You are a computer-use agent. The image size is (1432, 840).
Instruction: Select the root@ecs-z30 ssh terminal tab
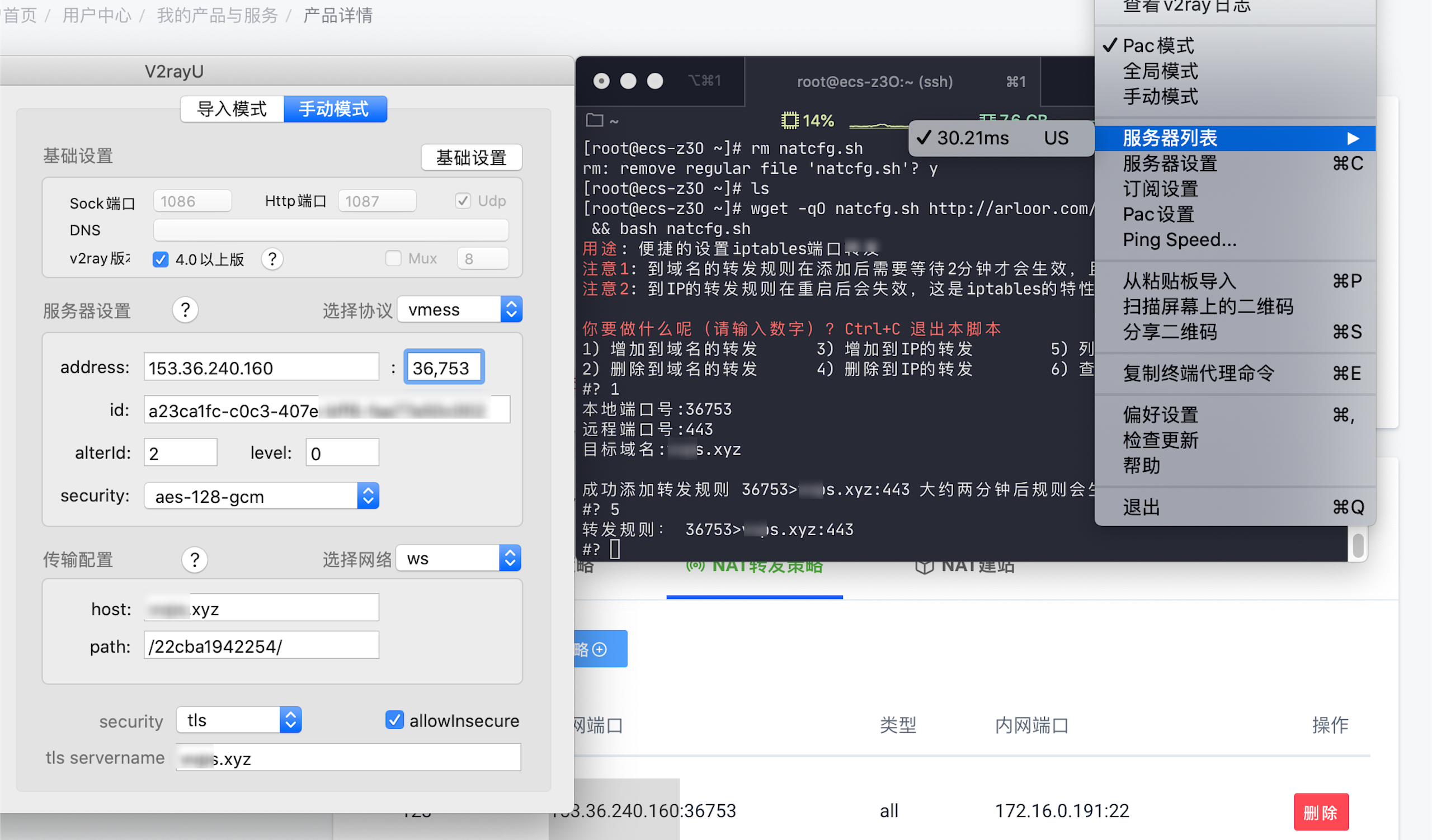[892, 82]
